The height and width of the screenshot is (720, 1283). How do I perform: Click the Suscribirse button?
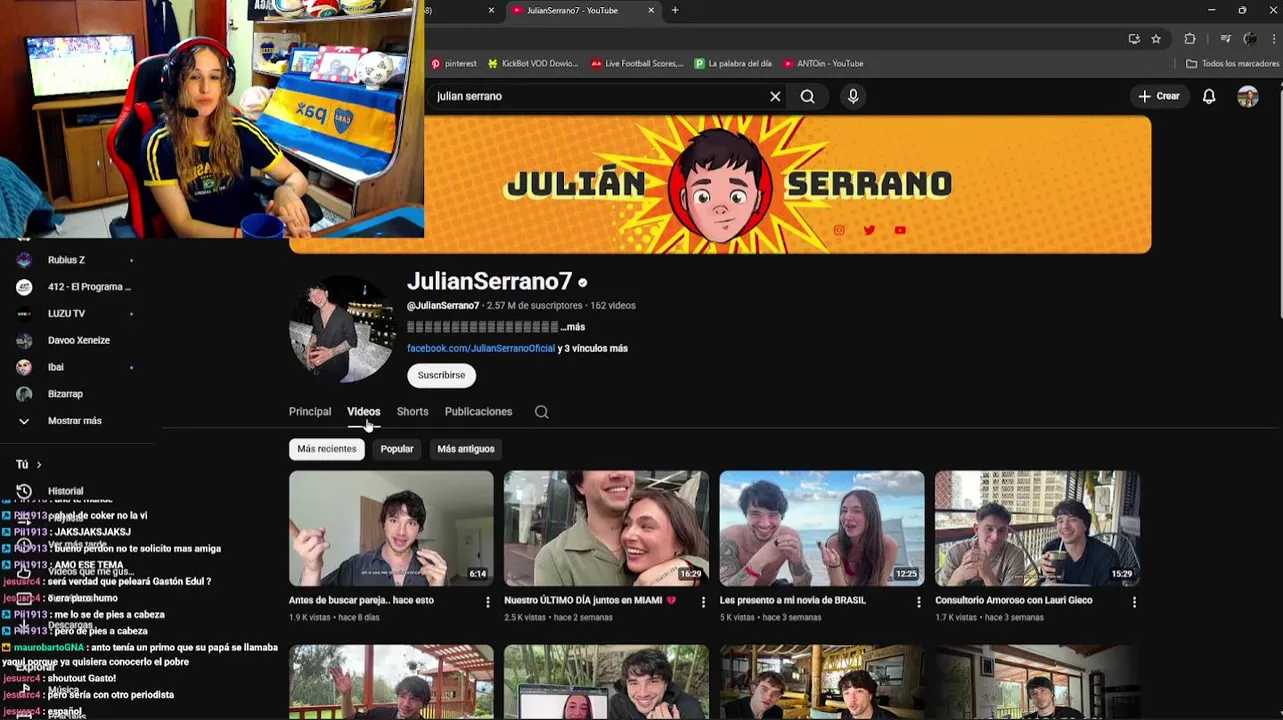point(441,375)
